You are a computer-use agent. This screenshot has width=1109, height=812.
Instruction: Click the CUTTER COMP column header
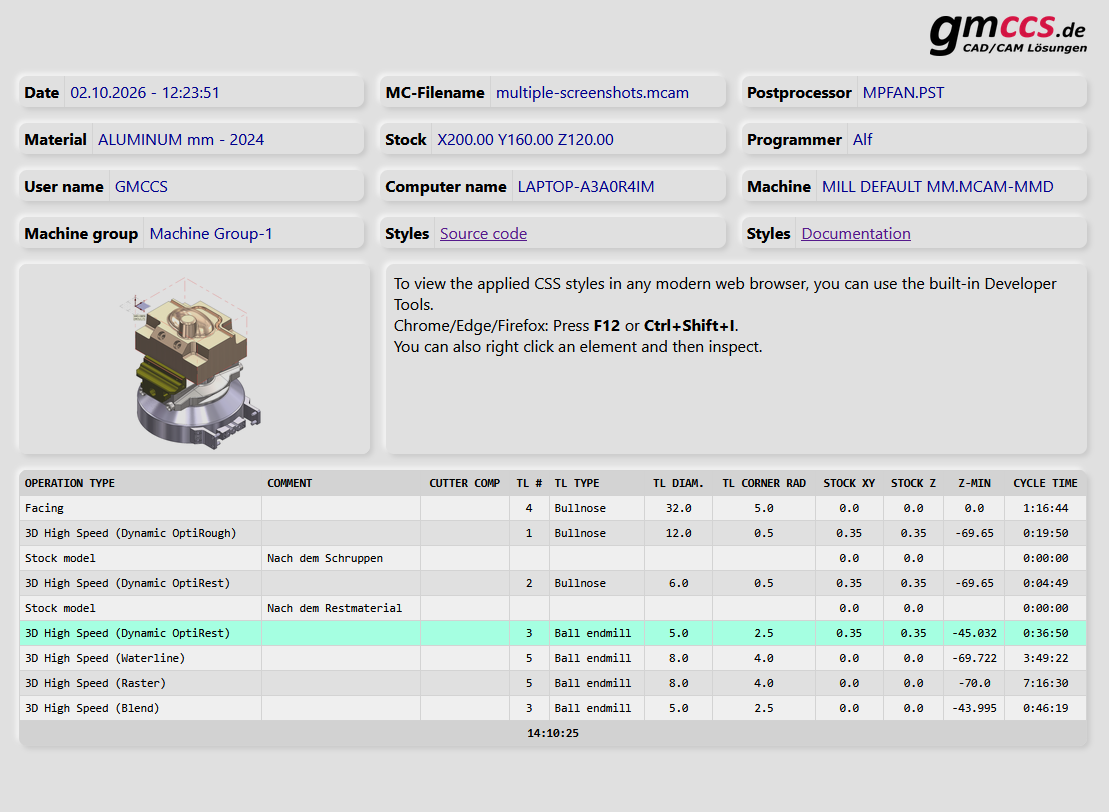(x=465, y=483)
